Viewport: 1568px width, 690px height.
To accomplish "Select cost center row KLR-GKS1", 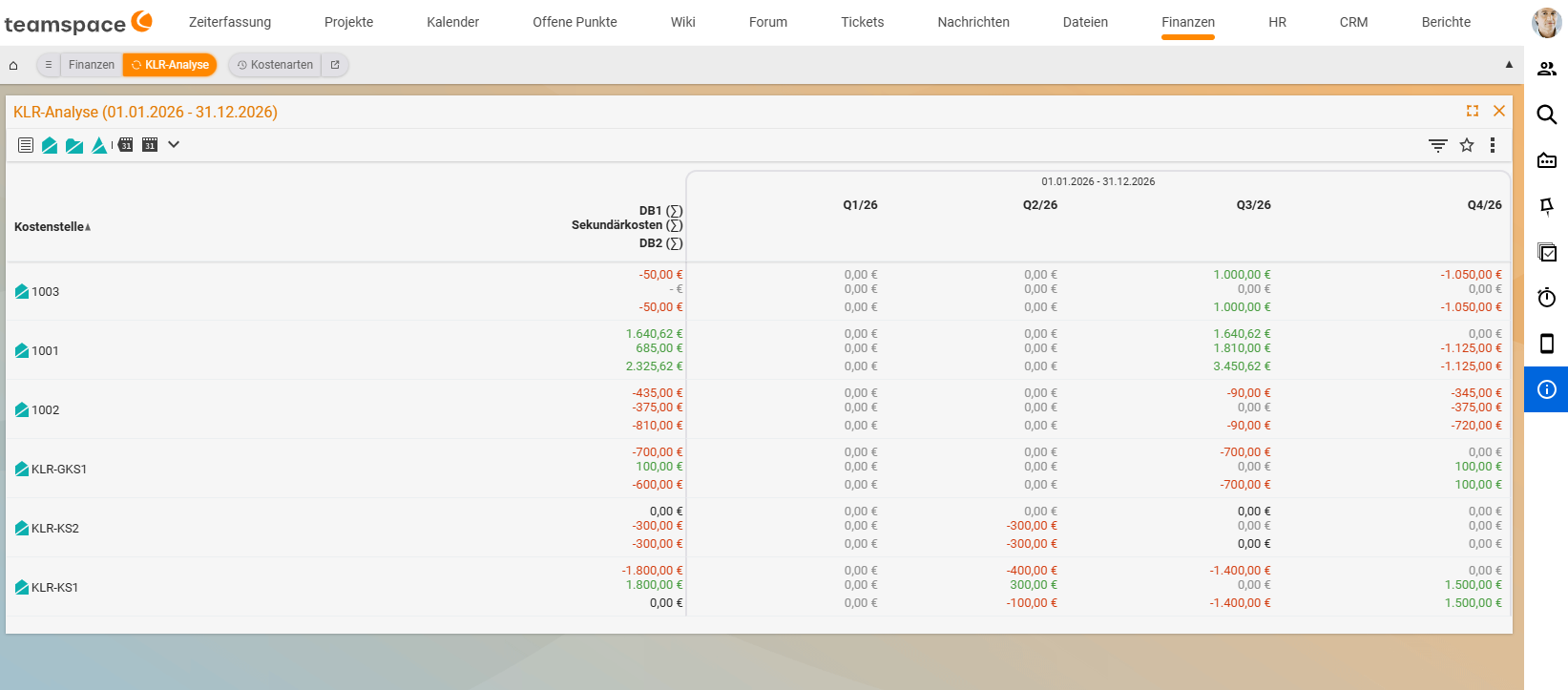I will click(x=759, y=469).
